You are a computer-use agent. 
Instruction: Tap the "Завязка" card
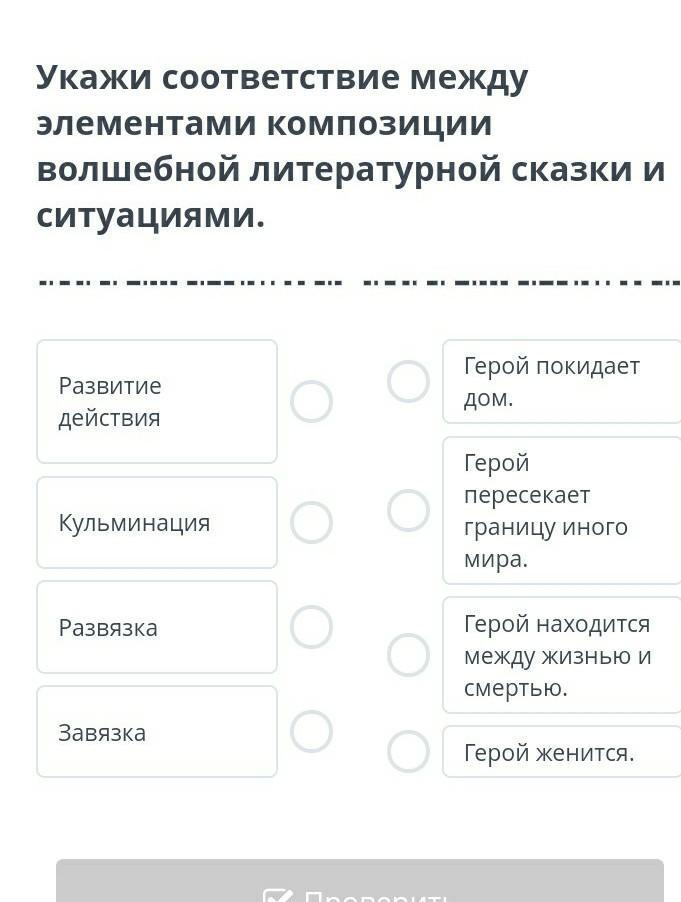pos(157,731)
